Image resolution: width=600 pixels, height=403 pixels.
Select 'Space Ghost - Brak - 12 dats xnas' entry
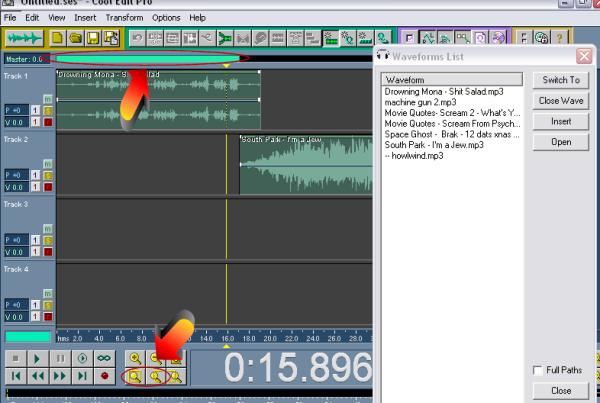452,134
